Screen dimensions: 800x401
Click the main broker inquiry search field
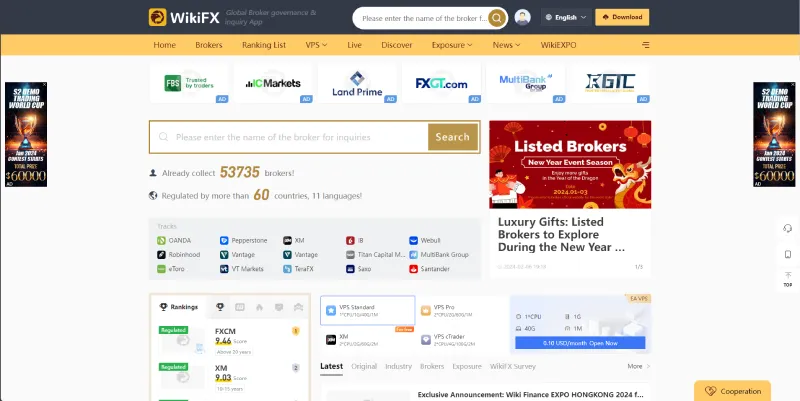(289, 137)
